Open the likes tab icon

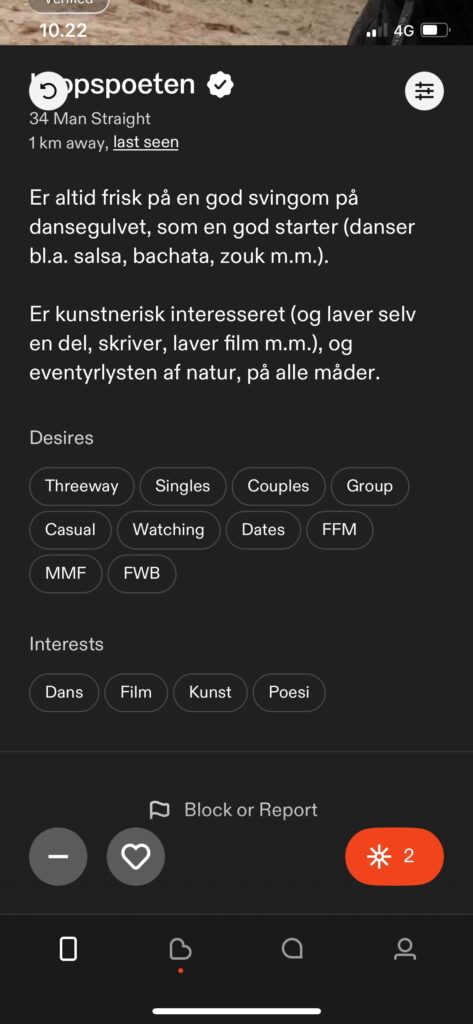point(180,950)
